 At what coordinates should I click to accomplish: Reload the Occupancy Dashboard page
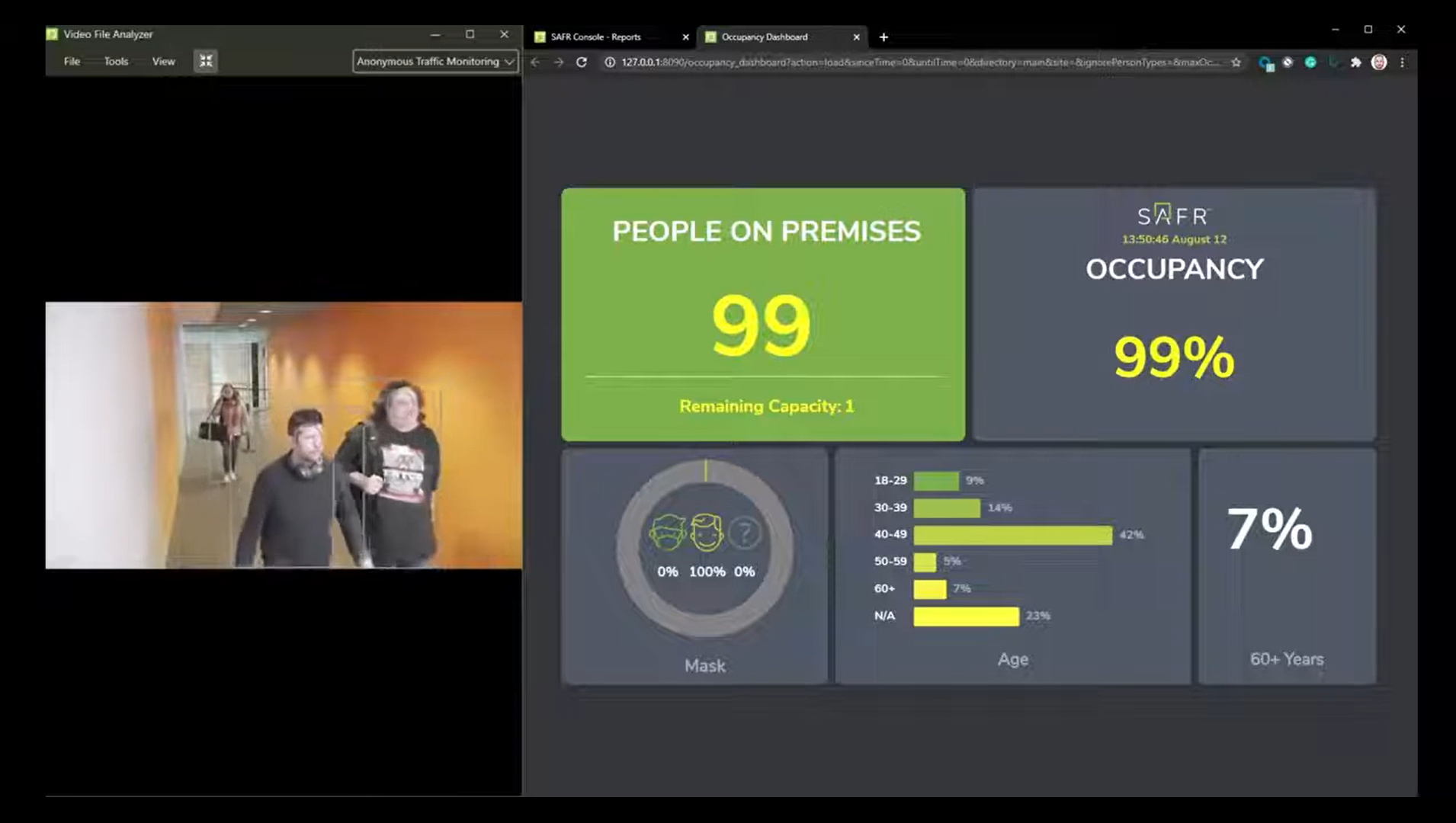click(582, 62)
